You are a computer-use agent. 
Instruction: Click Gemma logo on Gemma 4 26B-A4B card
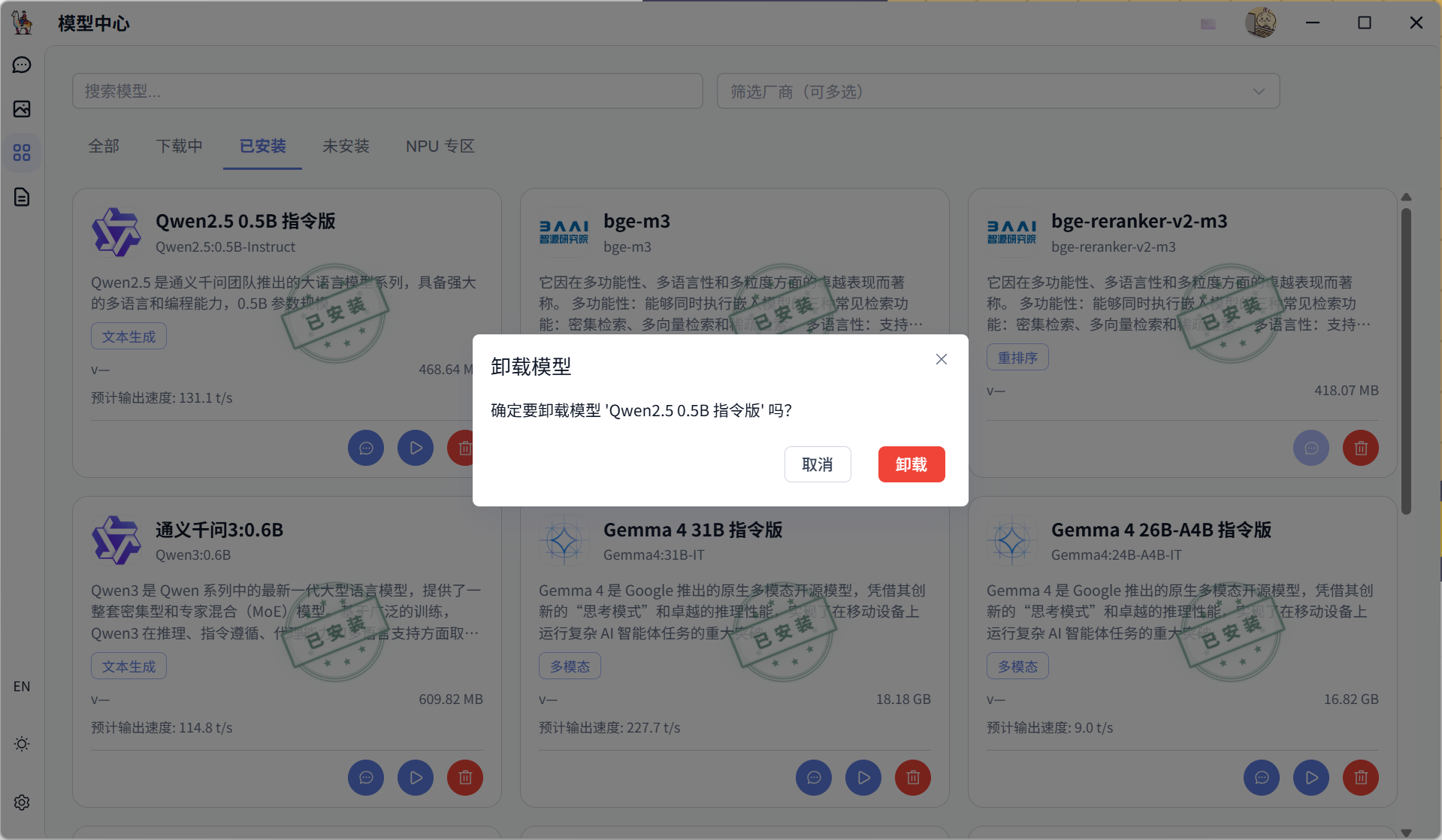pos(1011,540)
